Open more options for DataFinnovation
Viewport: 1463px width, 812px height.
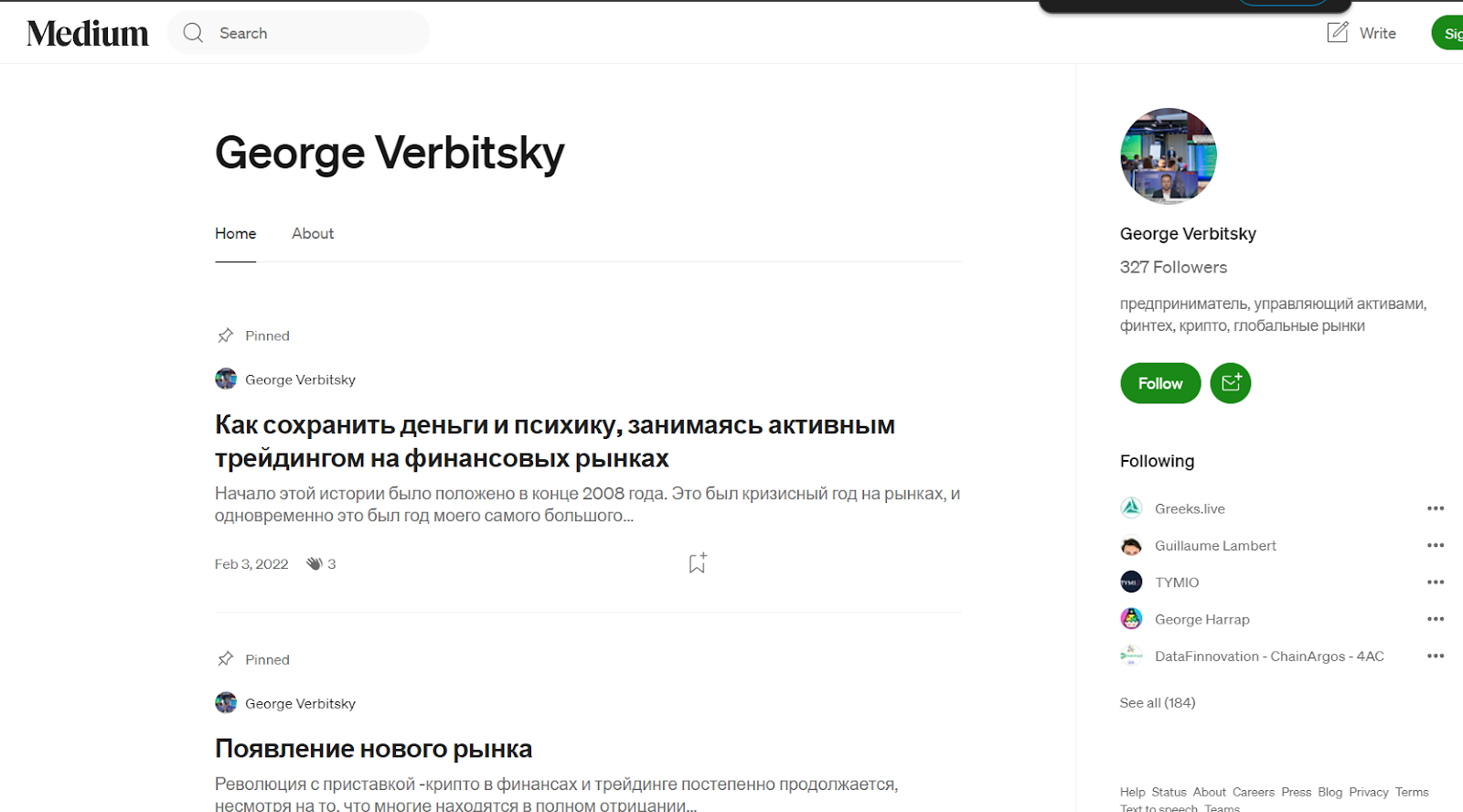[1436, 656]
